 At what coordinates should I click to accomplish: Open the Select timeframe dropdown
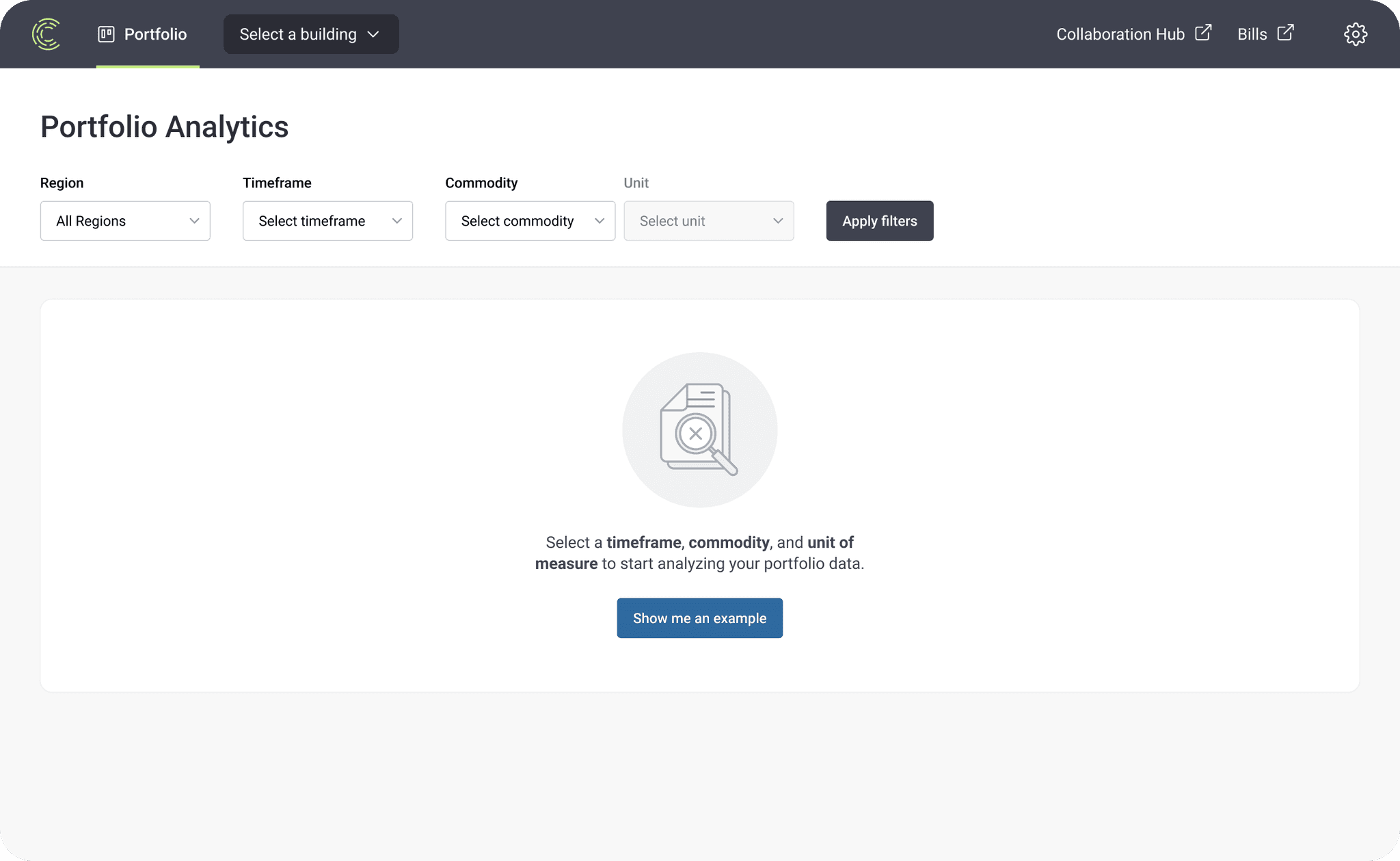pyautogui.click(x=327, y=221)
